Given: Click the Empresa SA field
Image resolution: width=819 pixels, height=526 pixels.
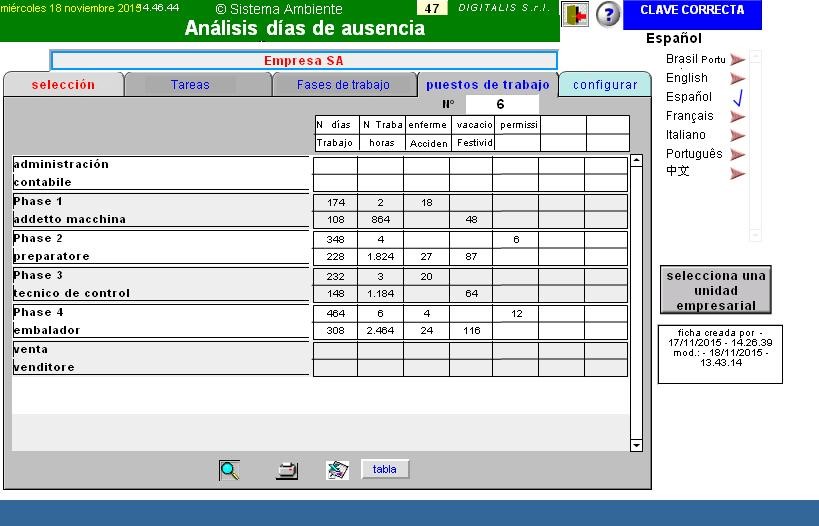Looking at the screenshot, I should point(304,61).
